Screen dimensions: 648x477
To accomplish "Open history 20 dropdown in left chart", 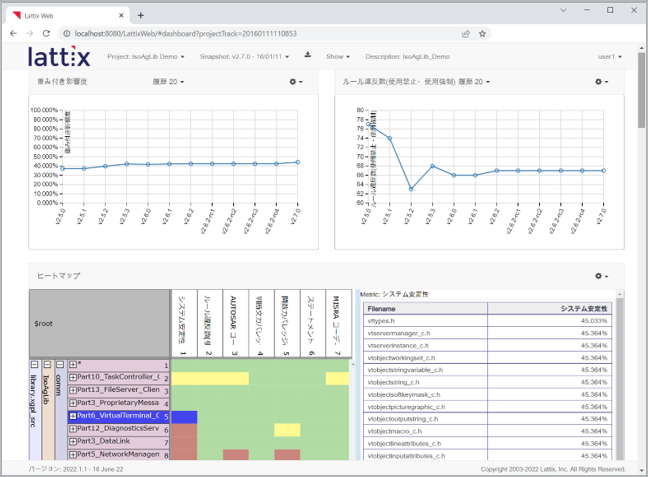I will tap(168, 82).
